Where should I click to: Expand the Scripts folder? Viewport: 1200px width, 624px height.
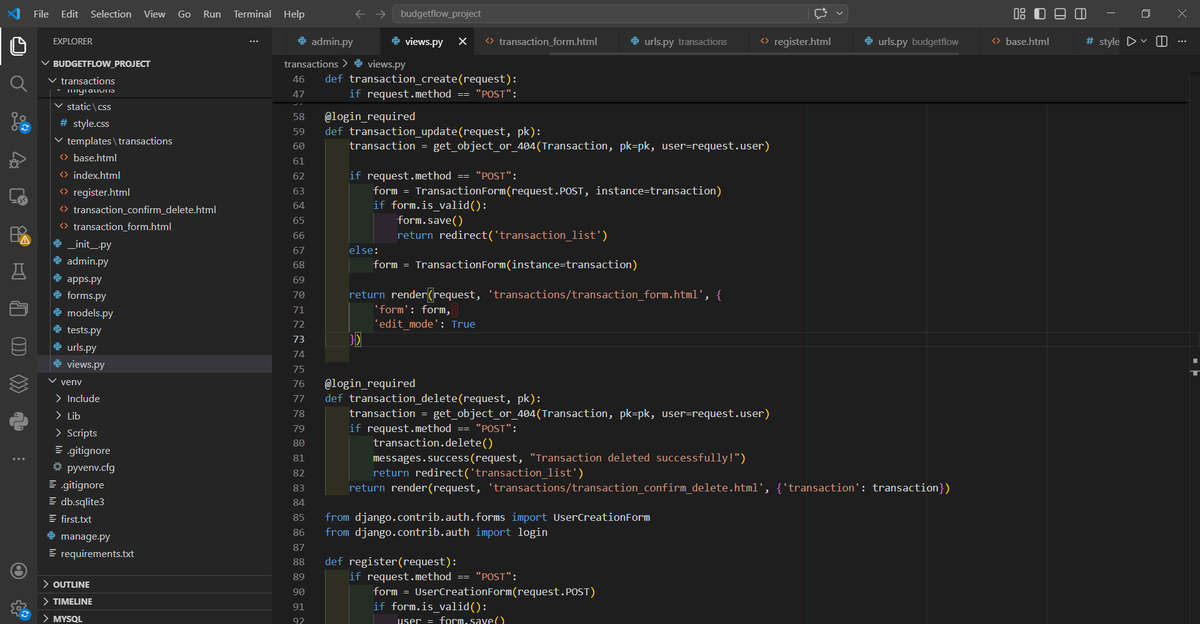59,433
